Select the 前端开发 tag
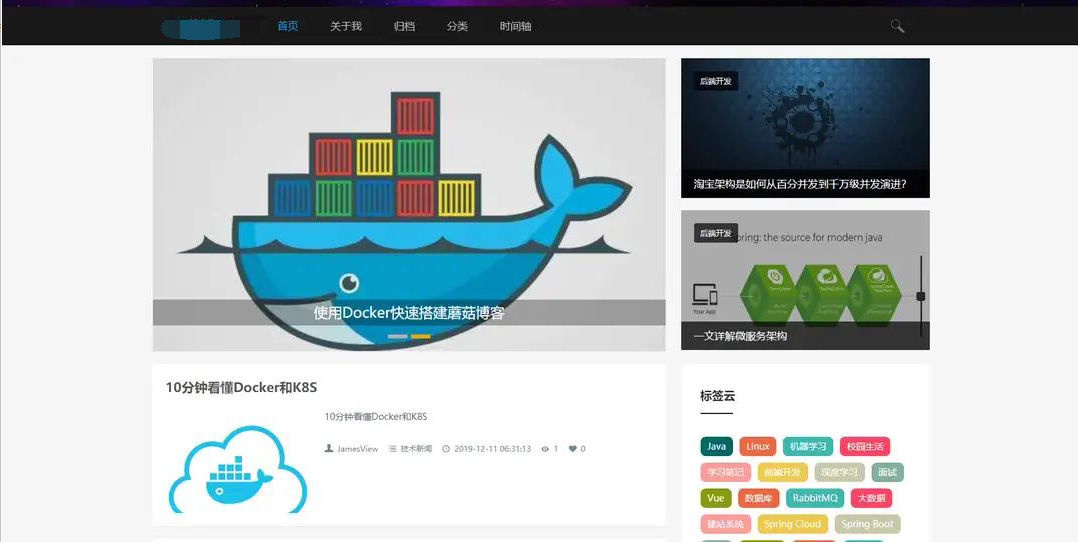This screenshot has width=1078, height=542. (x=782, y=473)
